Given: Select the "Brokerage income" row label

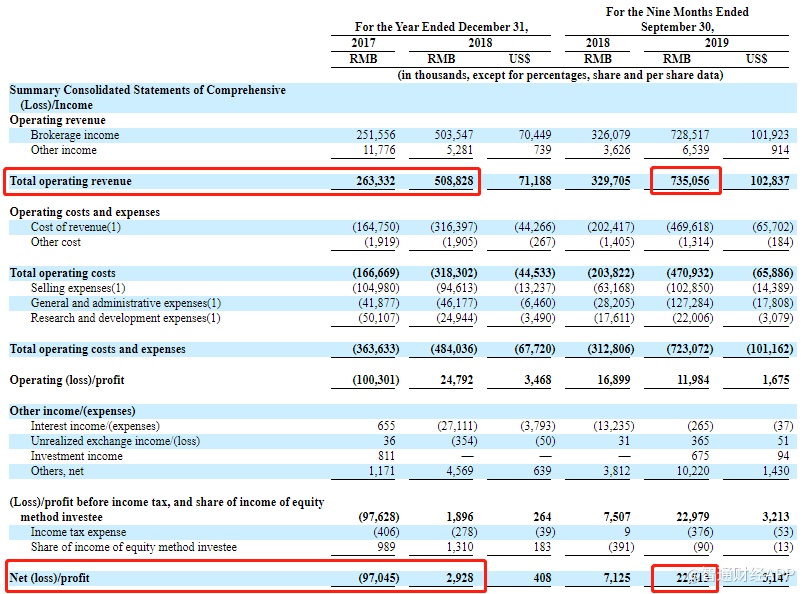Looking at the screenshot, I should (x=74, y=135).
